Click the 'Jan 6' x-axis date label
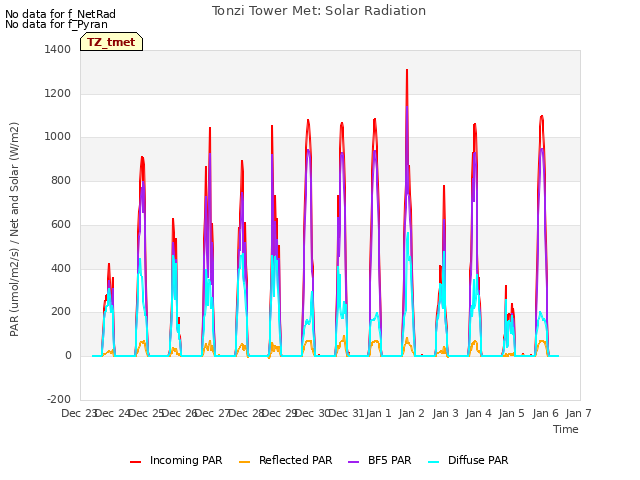 tap(545, 413)
